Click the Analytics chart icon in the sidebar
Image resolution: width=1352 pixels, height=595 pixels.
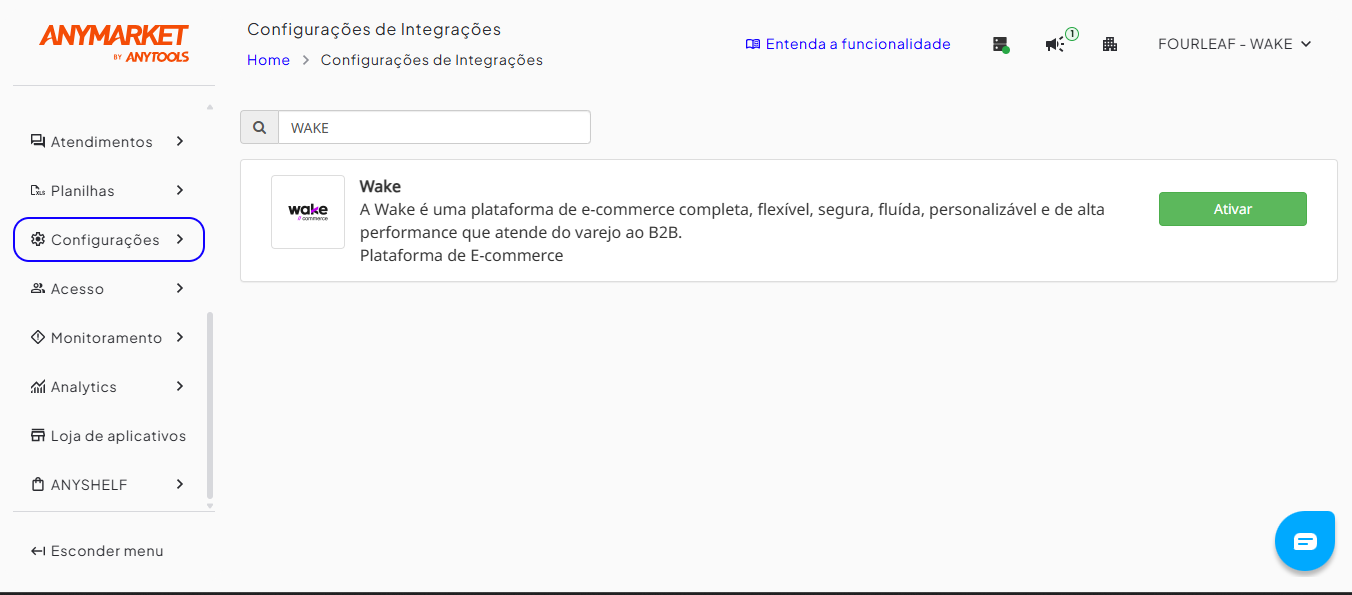click(38, 386)
